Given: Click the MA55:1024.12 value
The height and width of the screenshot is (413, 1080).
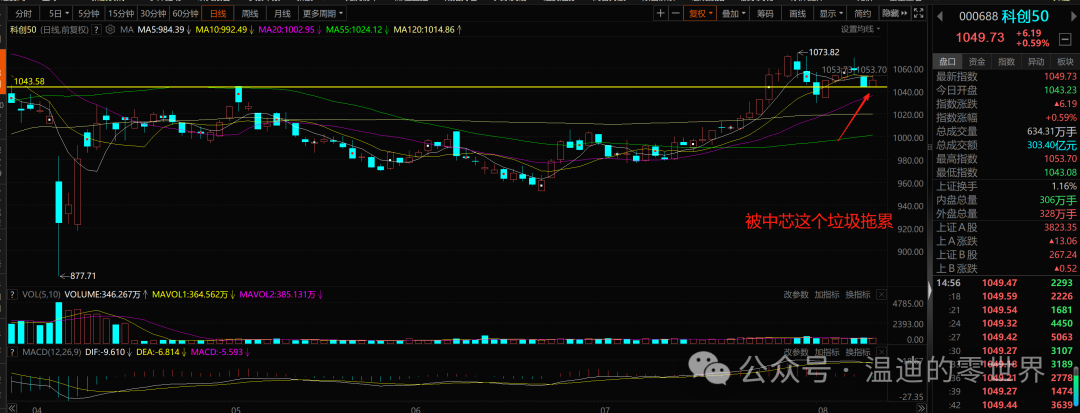Looking at the screenshot, I should [355, 30].
